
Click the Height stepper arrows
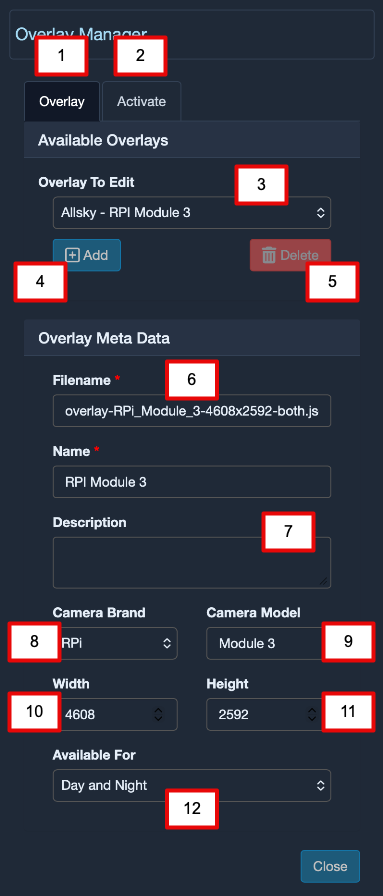(312, 714)
